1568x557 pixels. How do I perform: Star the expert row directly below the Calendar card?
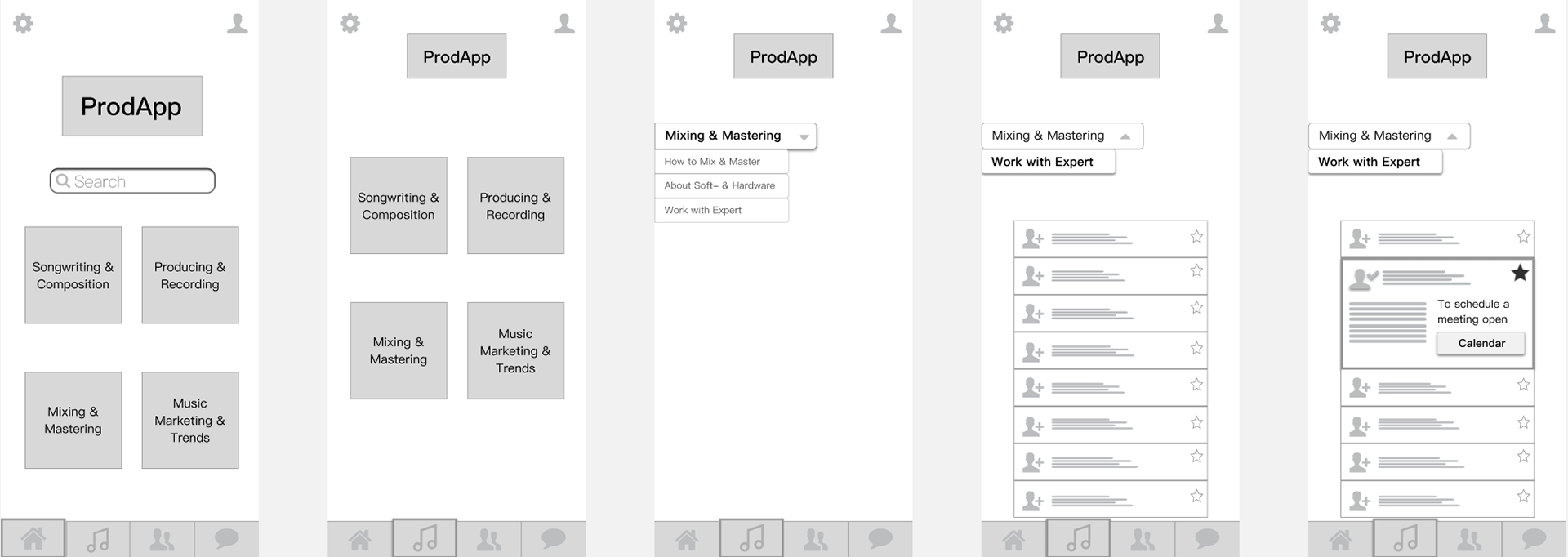point(1523,385)
